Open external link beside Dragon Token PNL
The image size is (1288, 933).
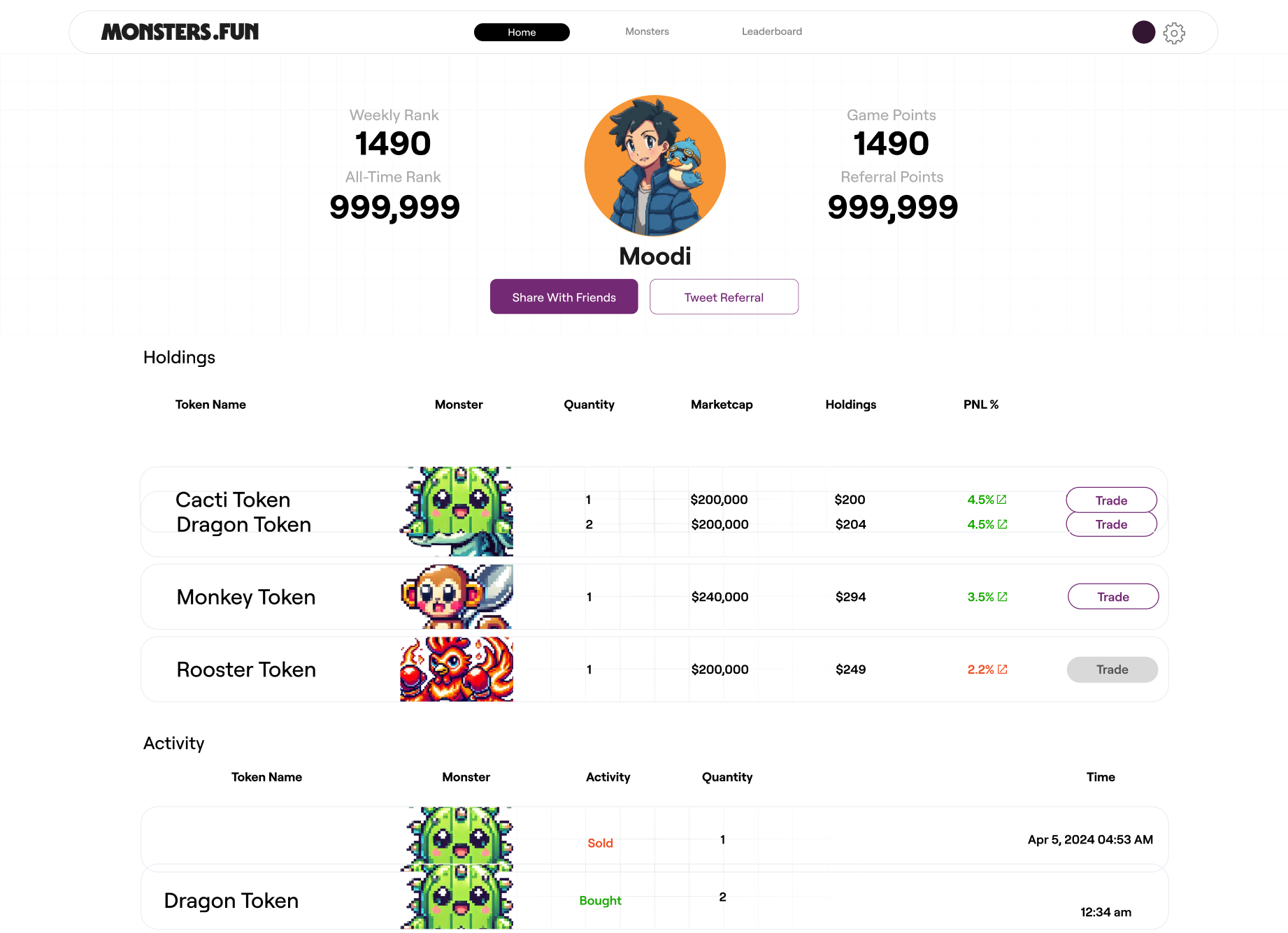coord(1003,524)
